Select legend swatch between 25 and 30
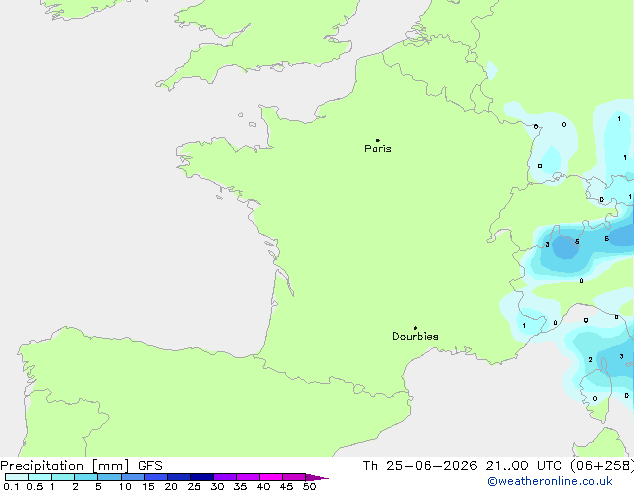Image resolution: width=634 pixels, height=490 pixels. click(202, 477)
